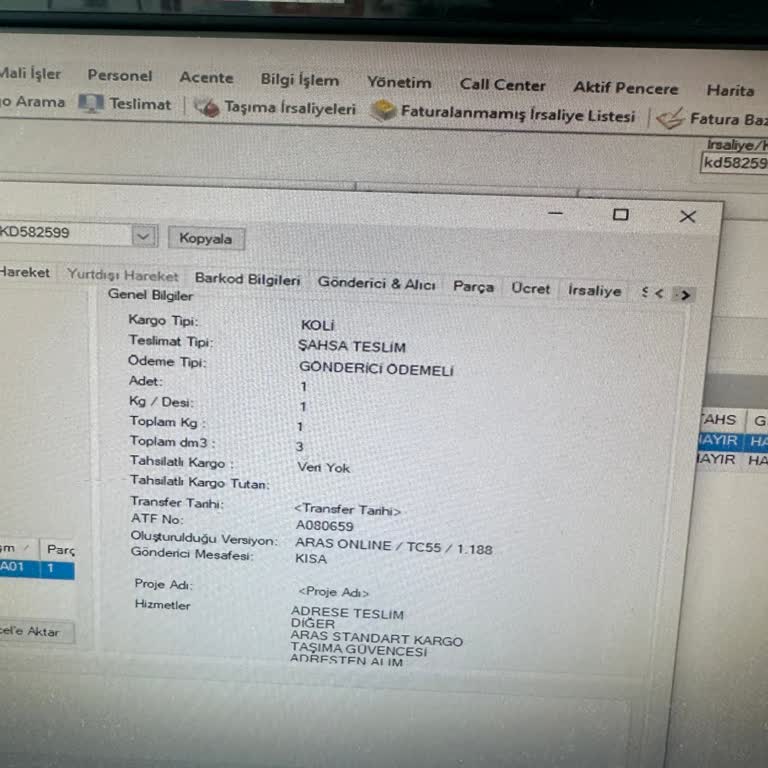Click the Taşıma İrsaliyeleri toolbar icon

[x=206, y=107]
